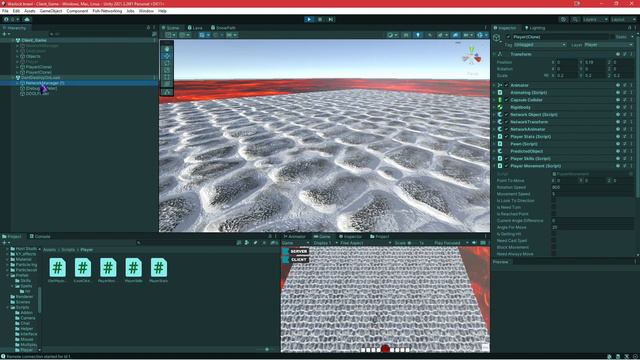Open the Free Aspect dropdown in Game view
The height and width of the screenshot is (360, 640).
tap(365, 243)
